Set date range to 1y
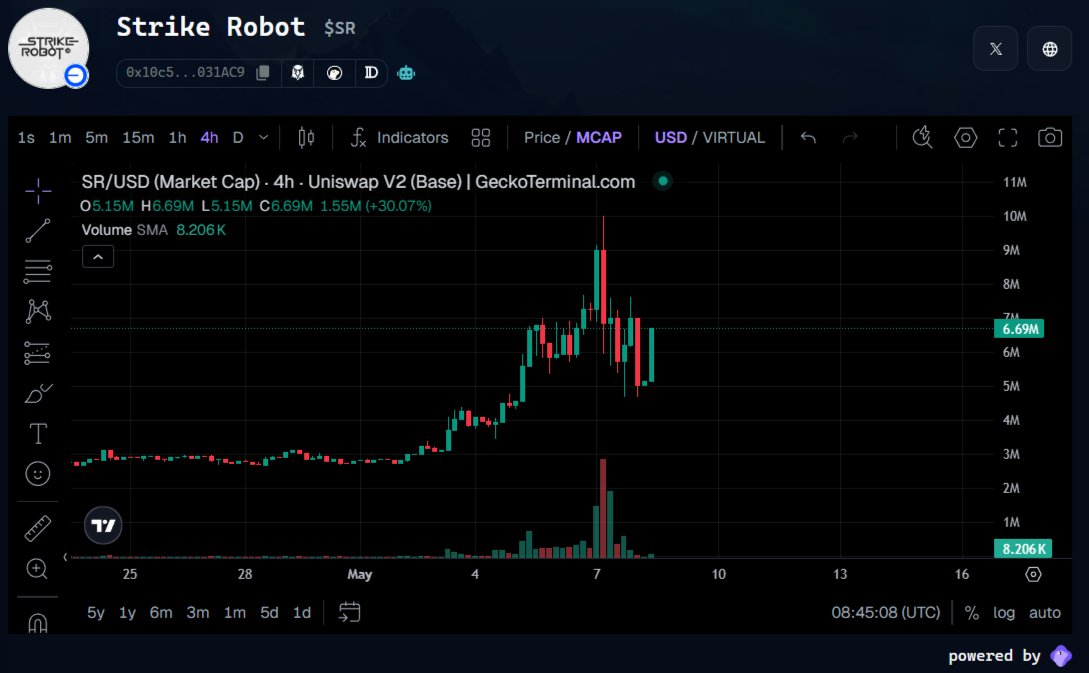Image resolution: width=1089 pixels, height=673 pixels. (x=128, y=613)
